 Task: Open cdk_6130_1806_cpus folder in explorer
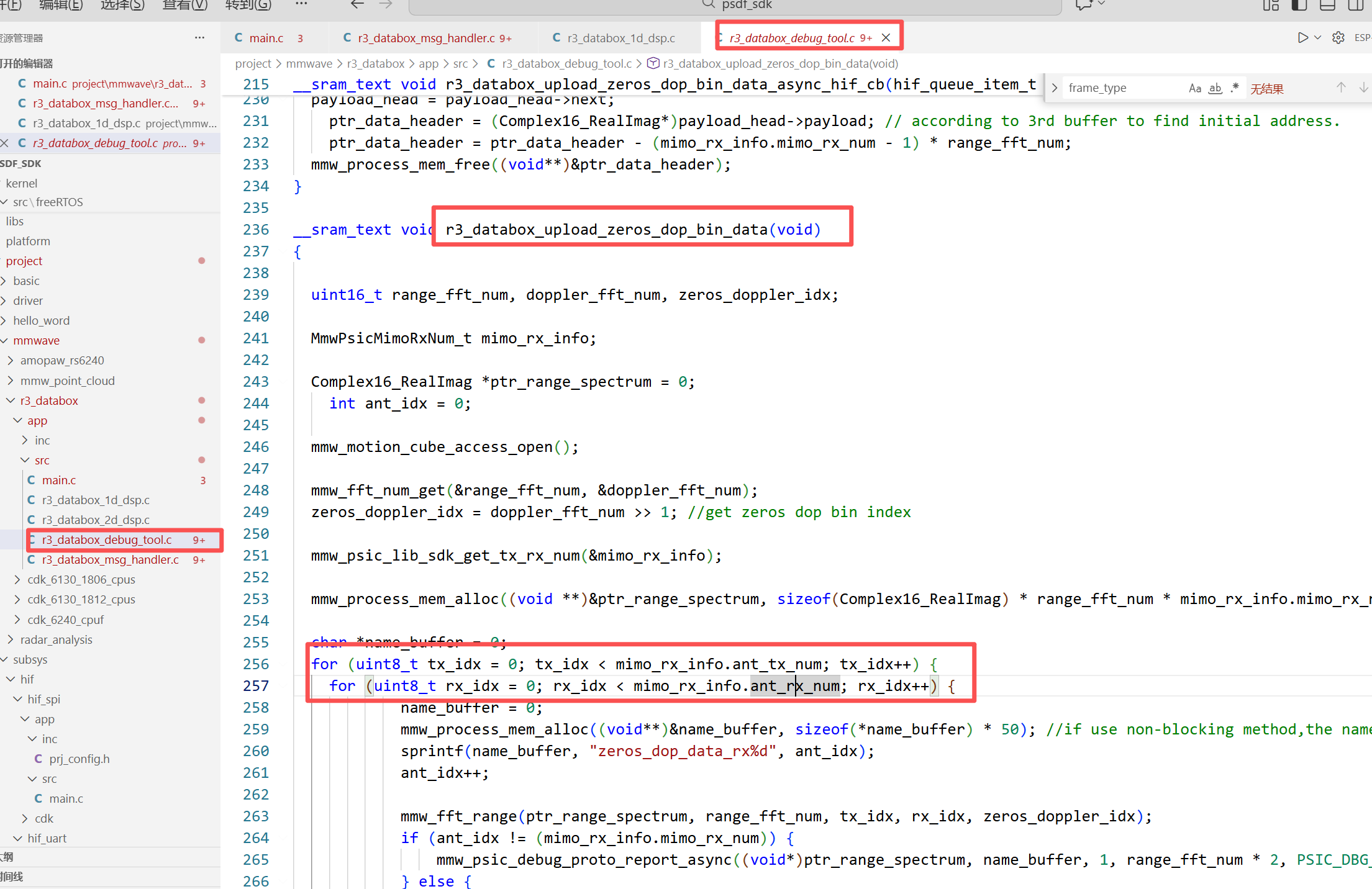81,579
